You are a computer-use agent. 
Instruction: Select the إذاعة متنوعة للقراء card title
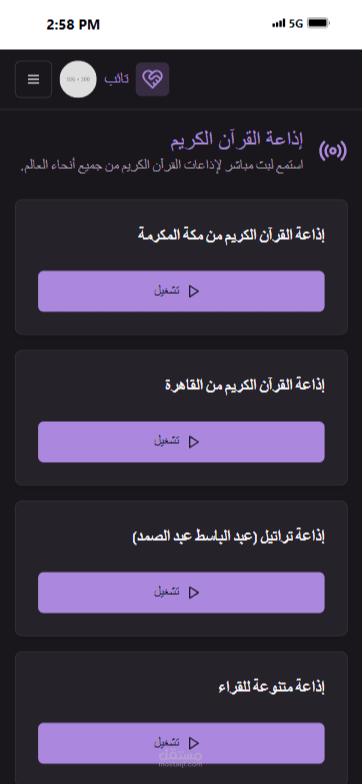point(272,687)
